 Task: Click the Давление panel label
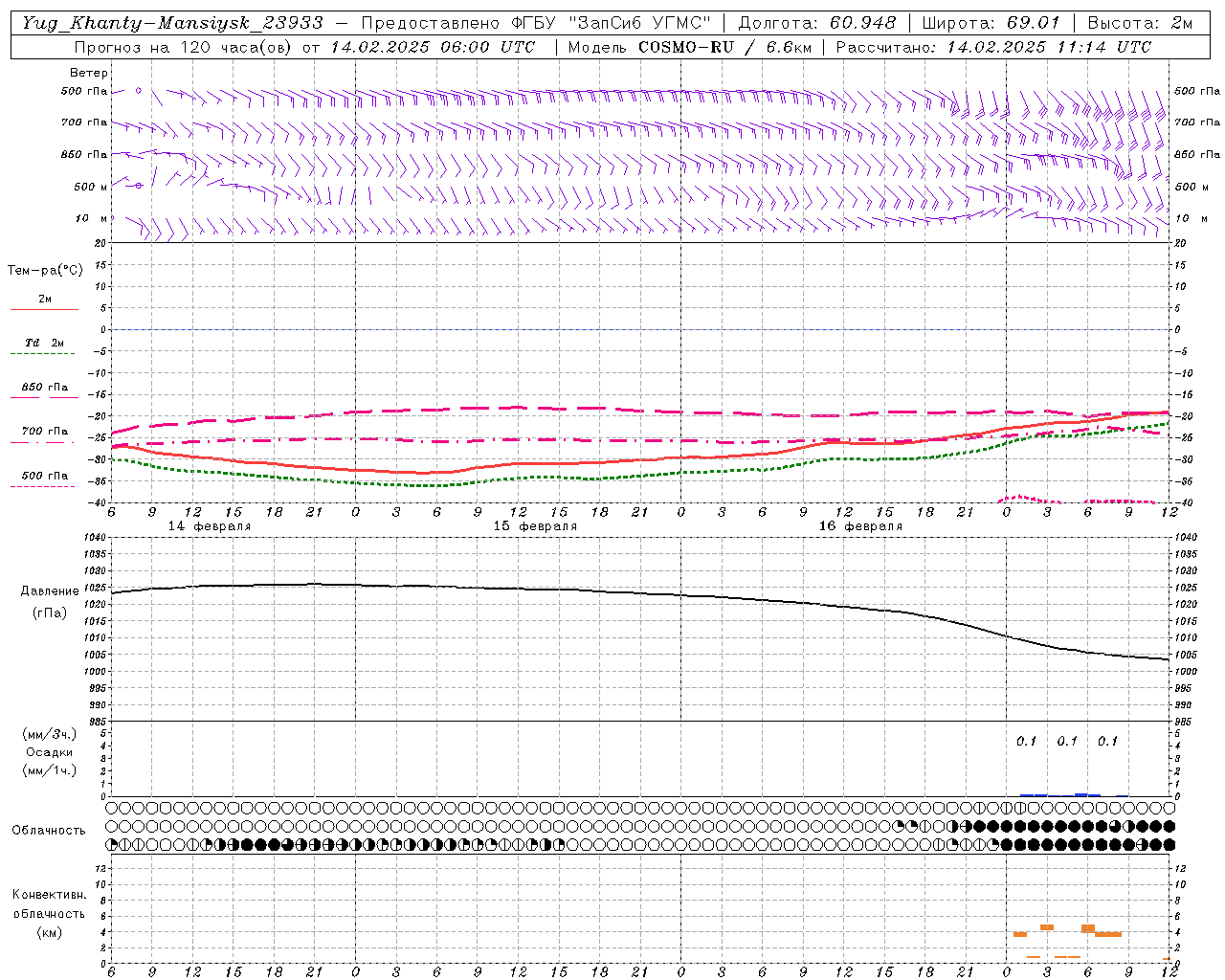(x=50, y=591)
